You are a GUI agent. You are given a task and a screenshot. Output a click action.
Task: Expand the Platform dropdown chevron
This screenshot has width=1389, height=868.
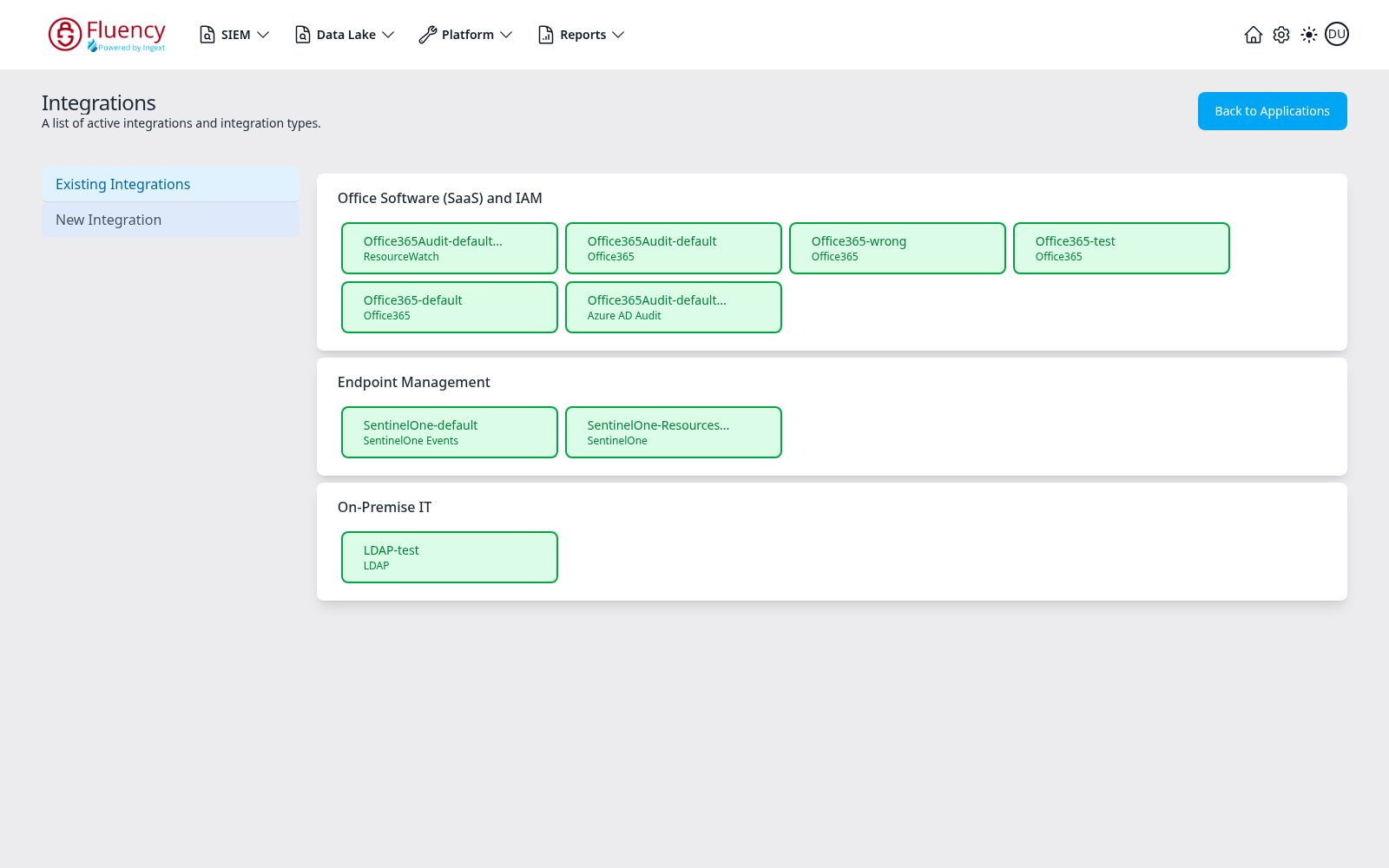point(506,35)
